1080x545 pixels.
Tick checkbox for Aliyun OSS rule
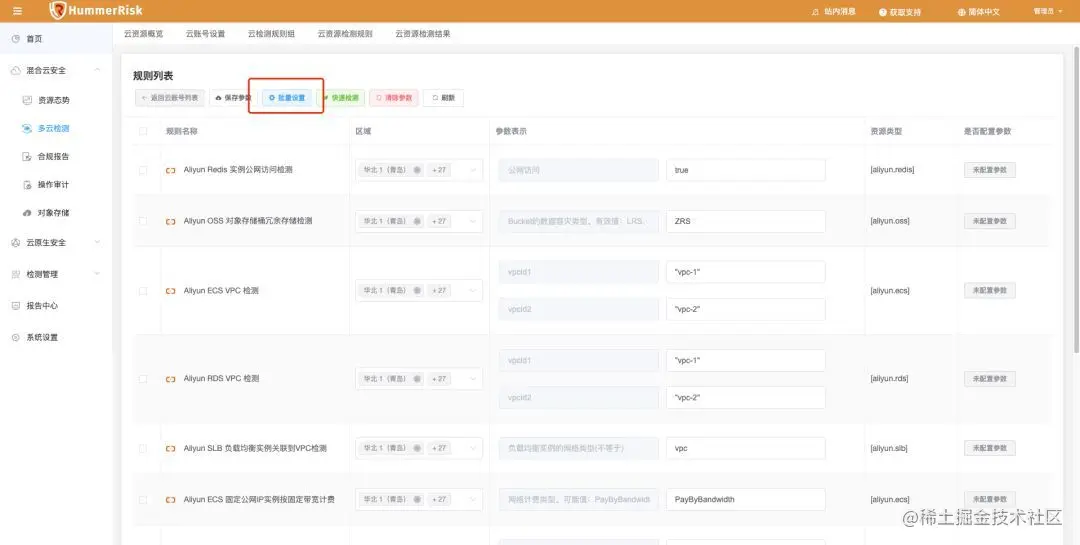point(143,221)
